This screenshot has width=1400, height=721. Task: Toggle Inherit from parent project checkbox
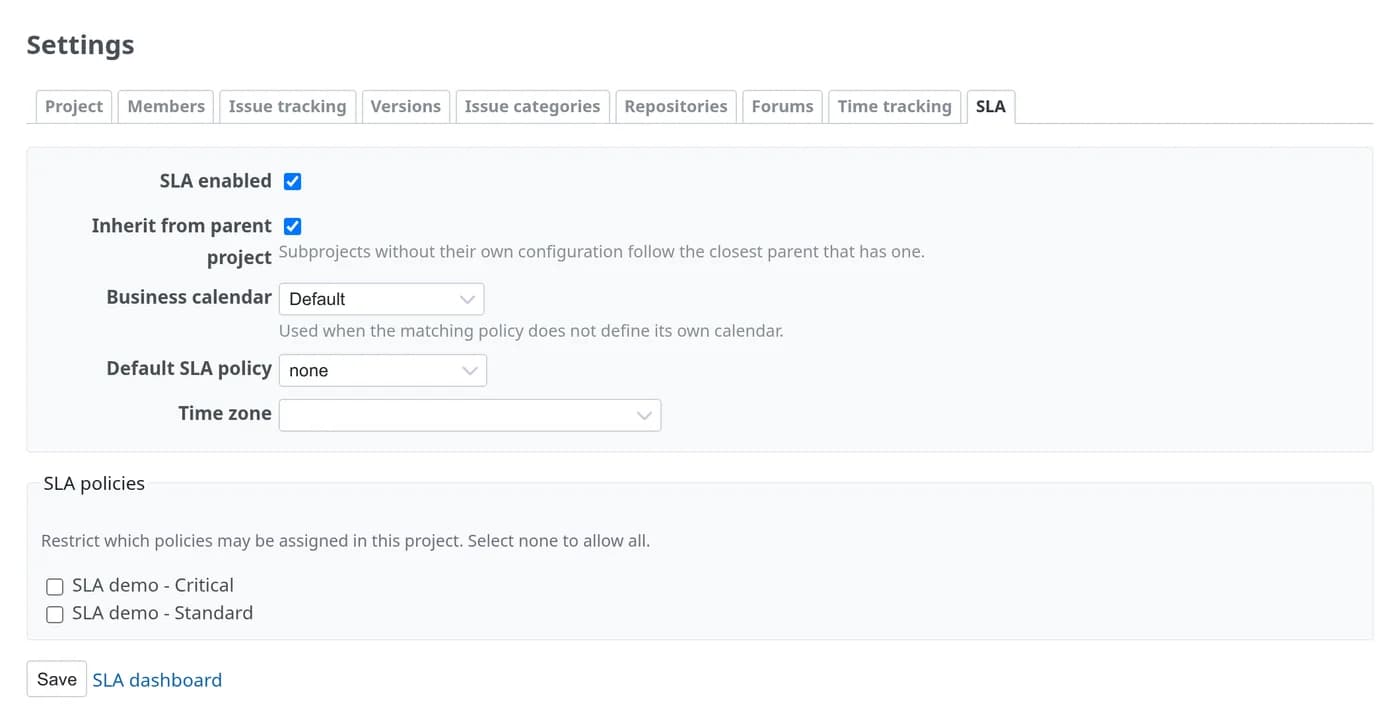[x=292, y=226]
